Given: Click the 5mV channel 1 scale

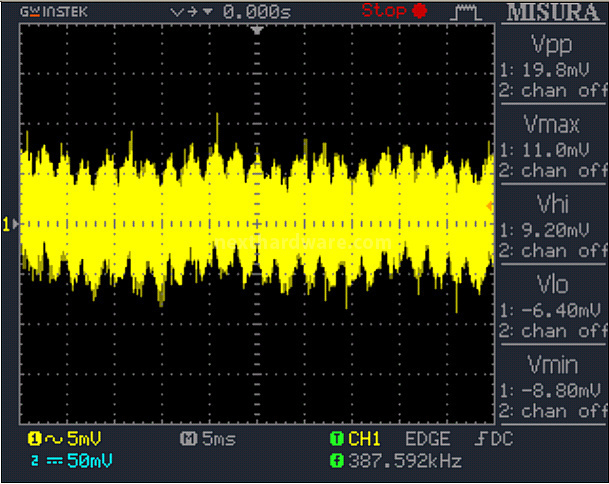Looking at the screenshot, I should pyautogui.click(x=84, y=439).
